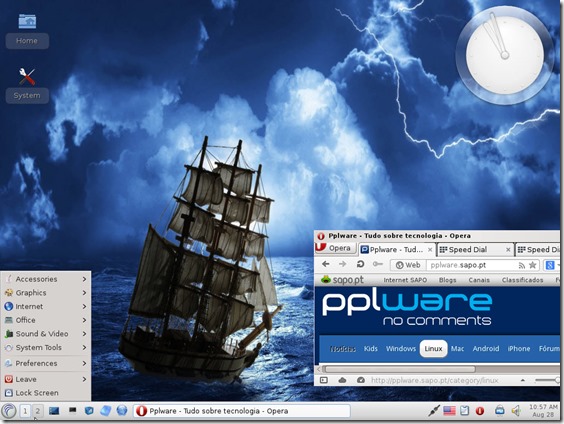Open the clipboard icon in system tray
The image size is (564, 424).
click(464, 411)
